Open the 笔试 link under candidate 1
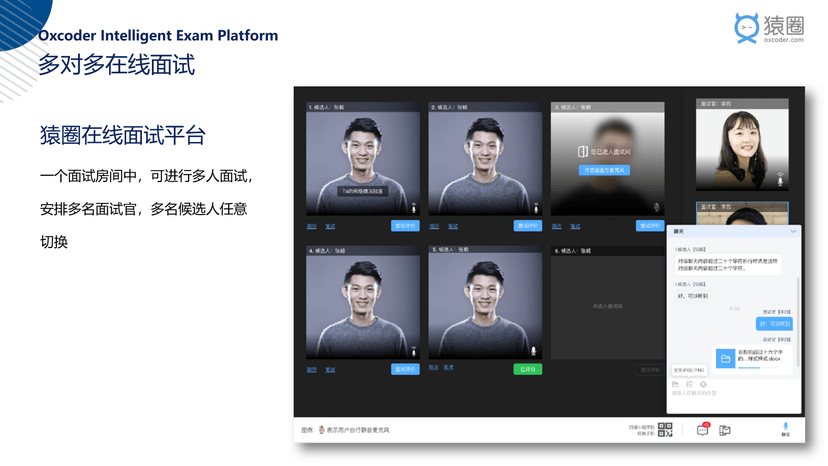The width and height of the screenshot is (828, 466). pyautogui.click(x=330, y=226)
